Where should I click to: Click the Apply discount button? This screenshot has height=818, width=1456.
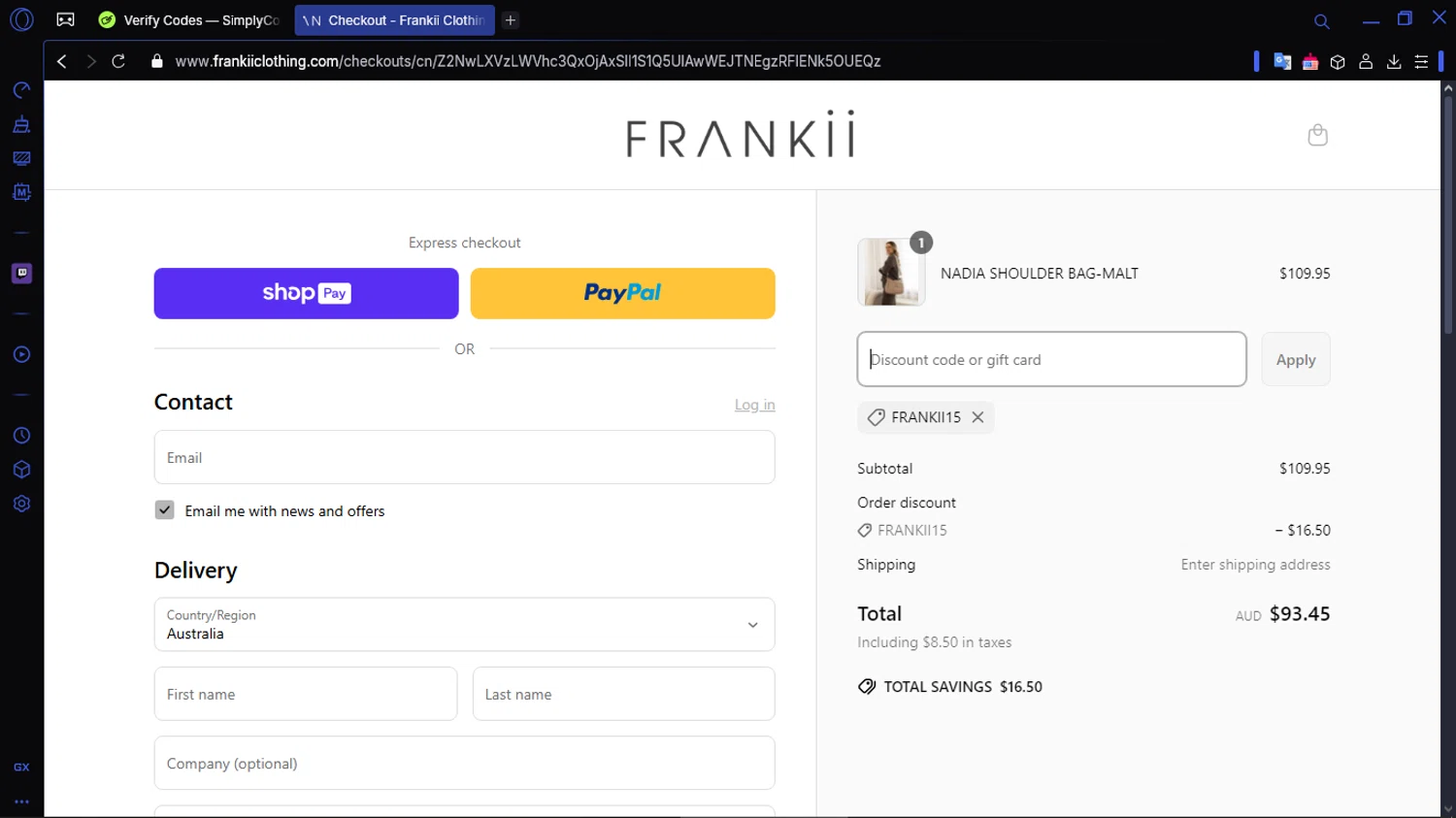(1296, 359)
